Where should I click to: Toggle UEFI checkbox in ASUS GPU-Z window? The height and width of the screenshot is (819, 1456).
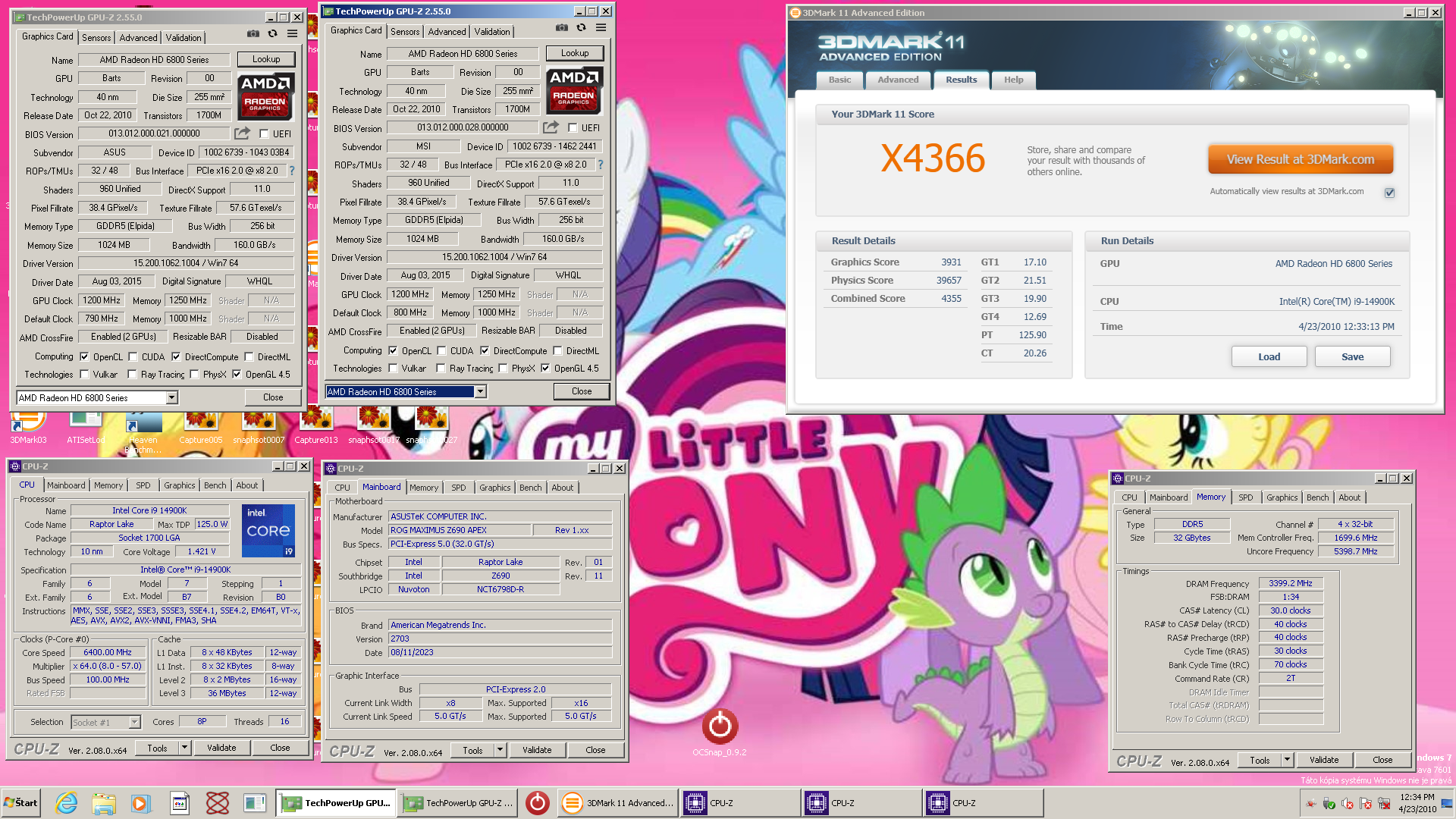point(264,134)
